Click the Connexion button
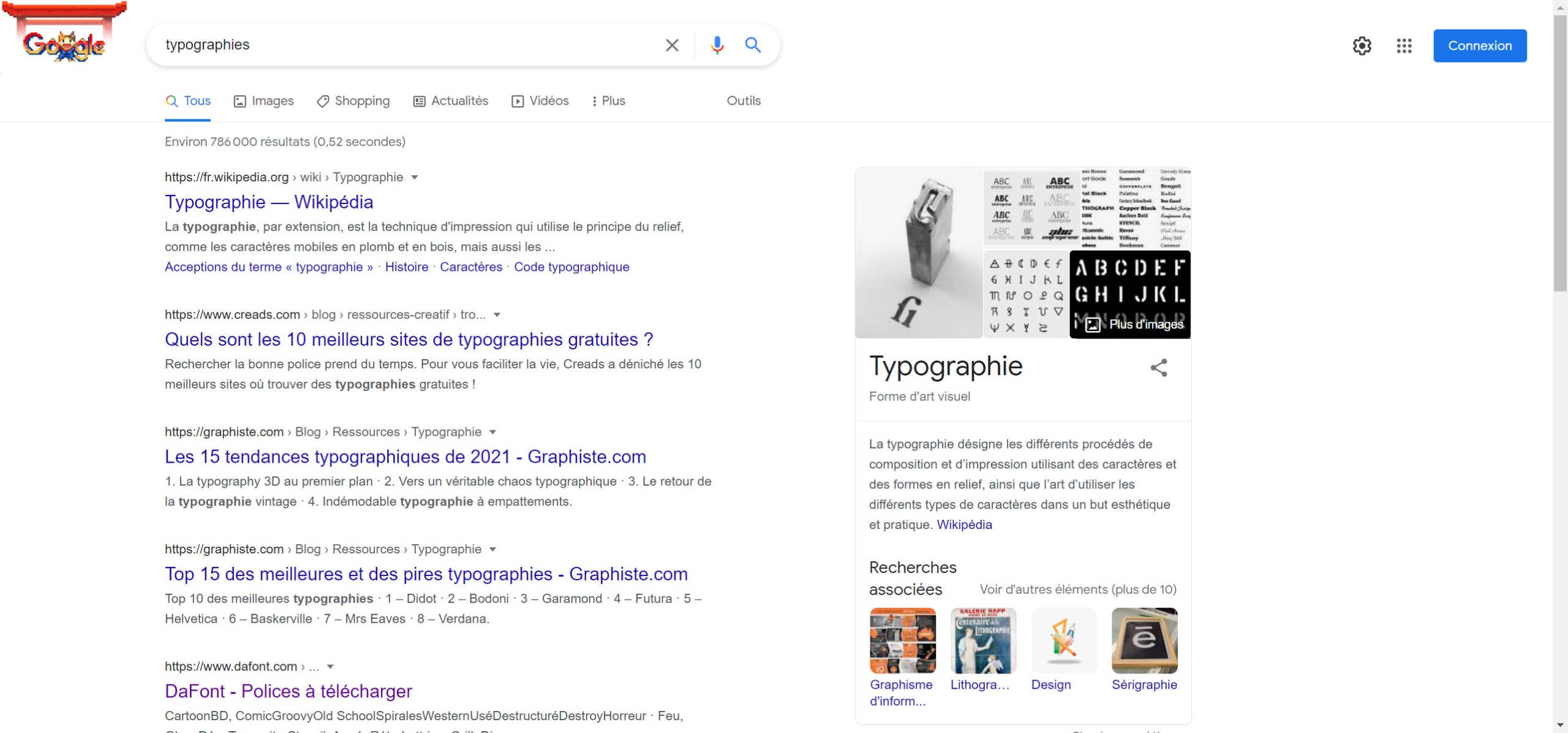The width and height of the screenshot is (1568, 733). pyautogui.click(x=1480, y=46)
